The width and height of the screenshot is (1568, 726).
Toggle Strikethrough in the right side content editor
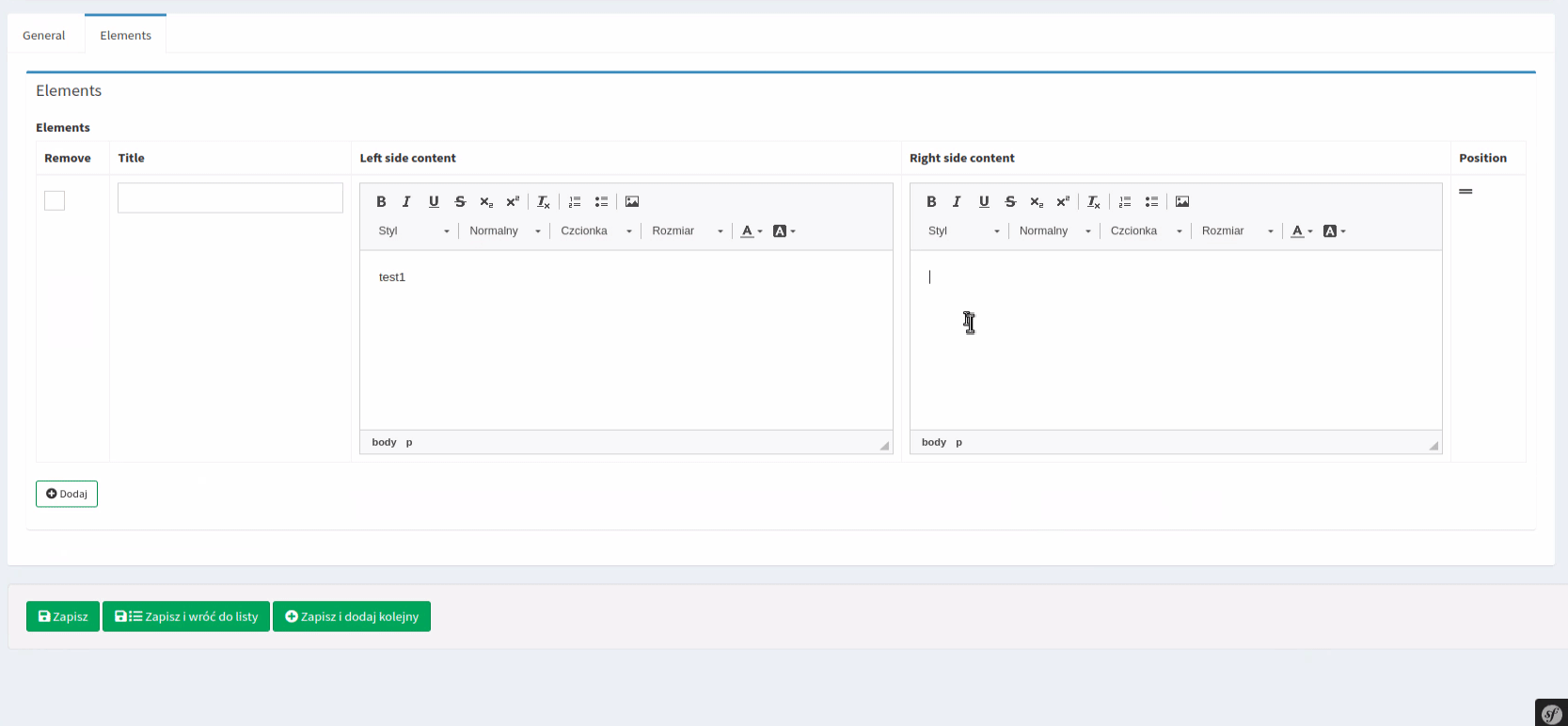coord(1010,201)
